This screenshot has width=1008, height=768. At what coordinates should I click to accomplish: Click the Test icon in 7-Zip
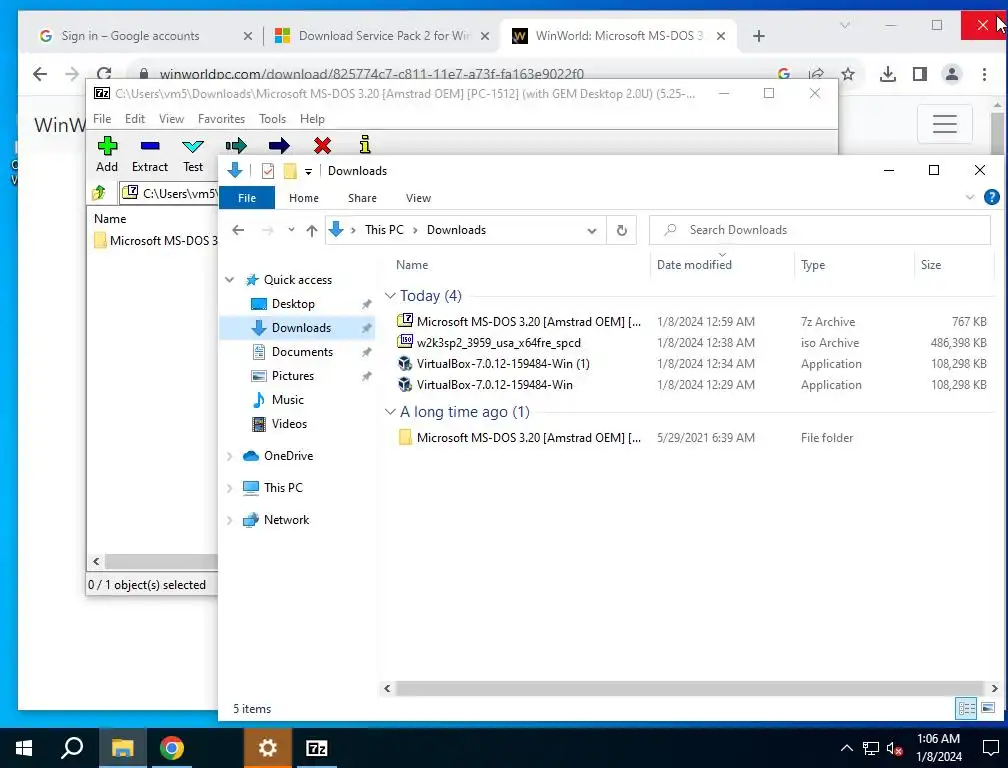tap(193, 146)
